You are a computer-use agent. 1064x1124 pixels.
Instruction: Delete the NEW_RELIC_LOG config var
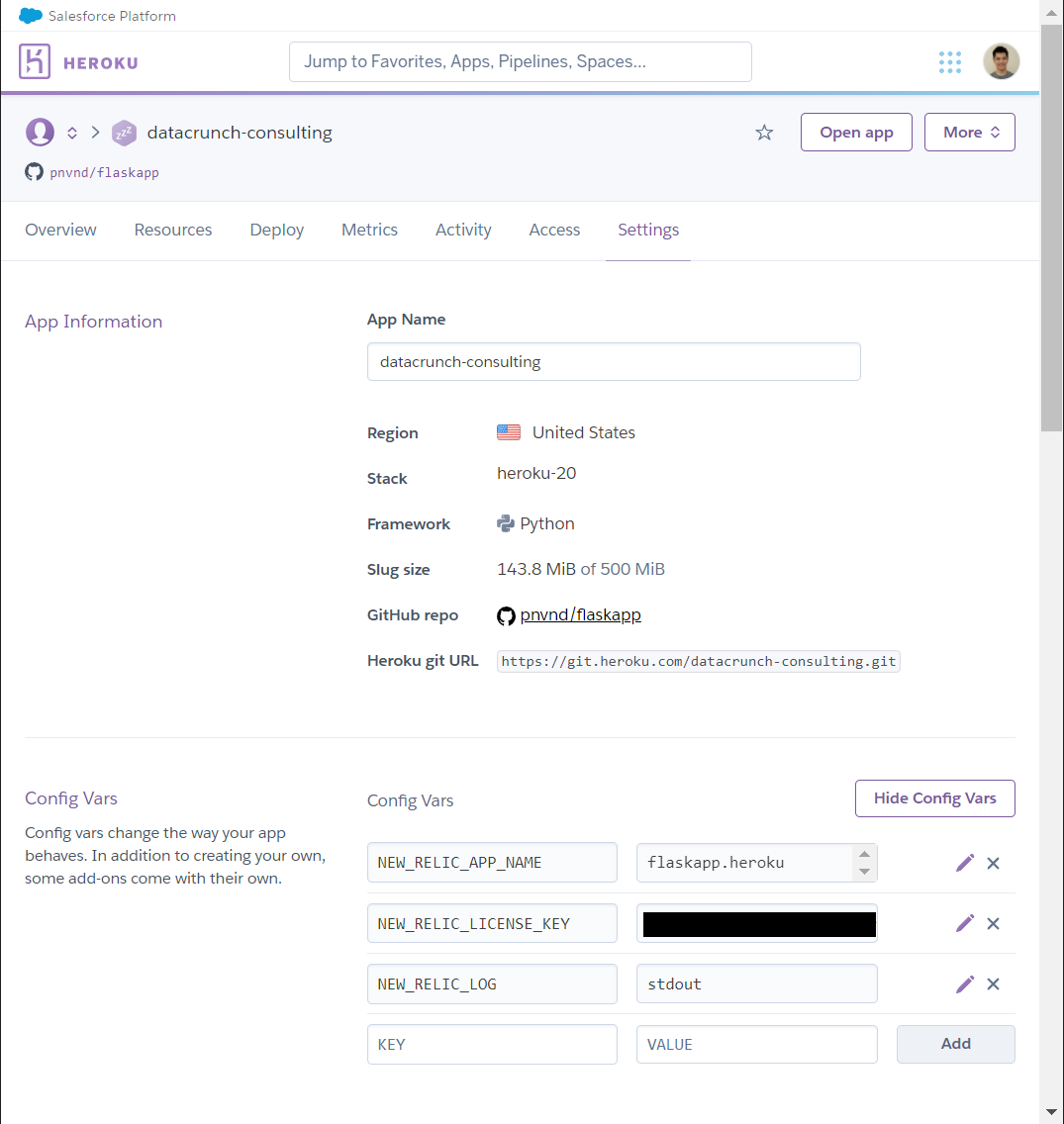pos(993,984)
